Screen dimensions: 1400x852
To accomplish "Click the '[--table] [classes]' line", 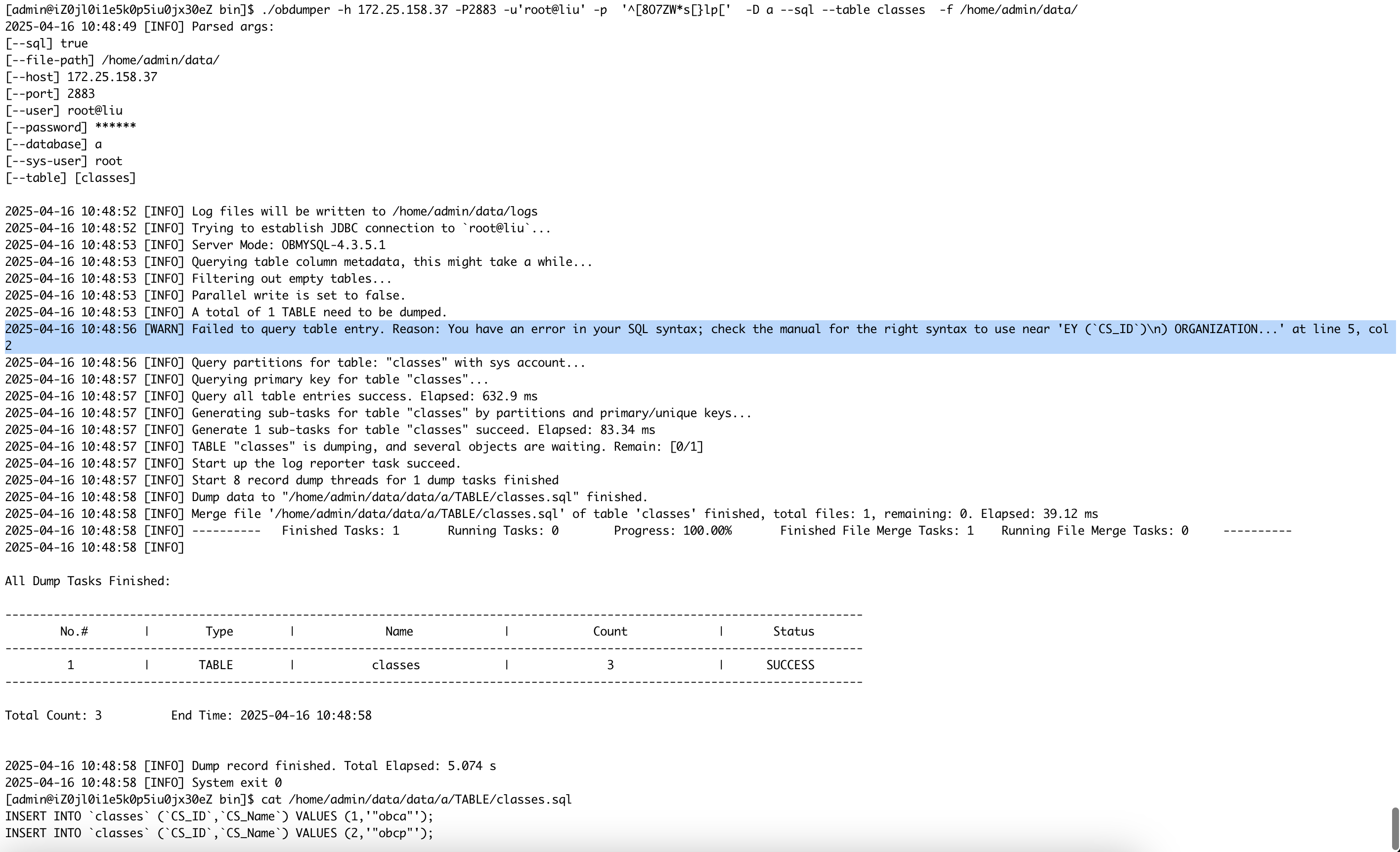I will pos(71,178).
